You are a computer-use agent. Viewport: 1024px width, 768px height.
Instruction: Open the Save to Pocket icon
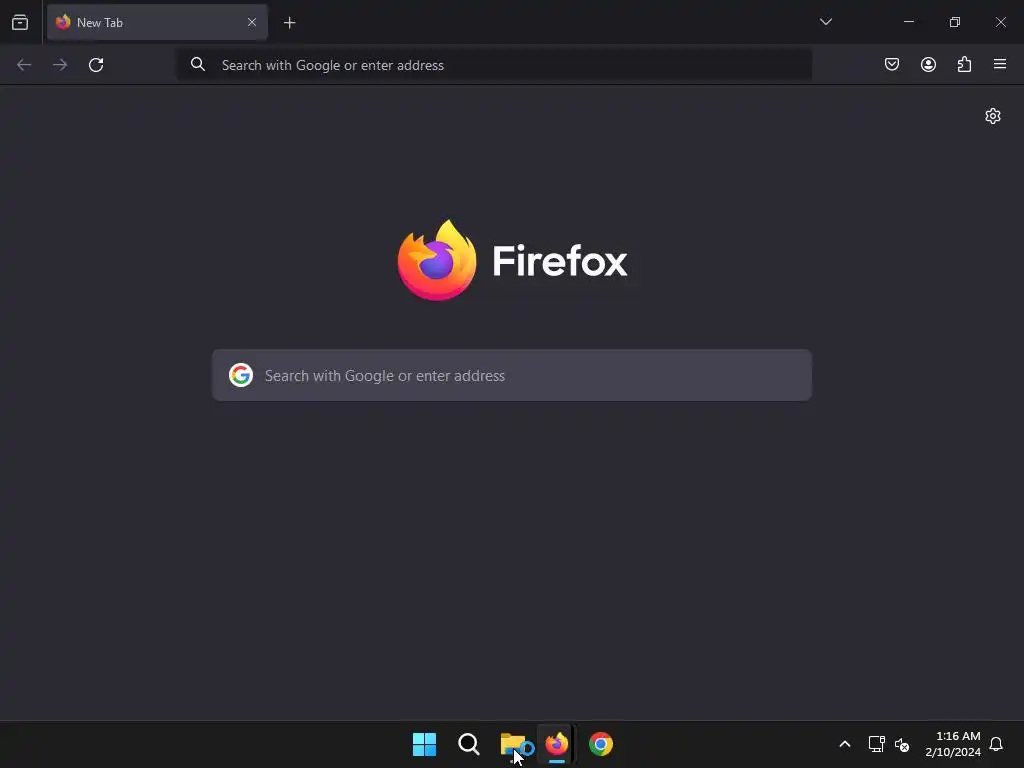(x=892, y=64)
